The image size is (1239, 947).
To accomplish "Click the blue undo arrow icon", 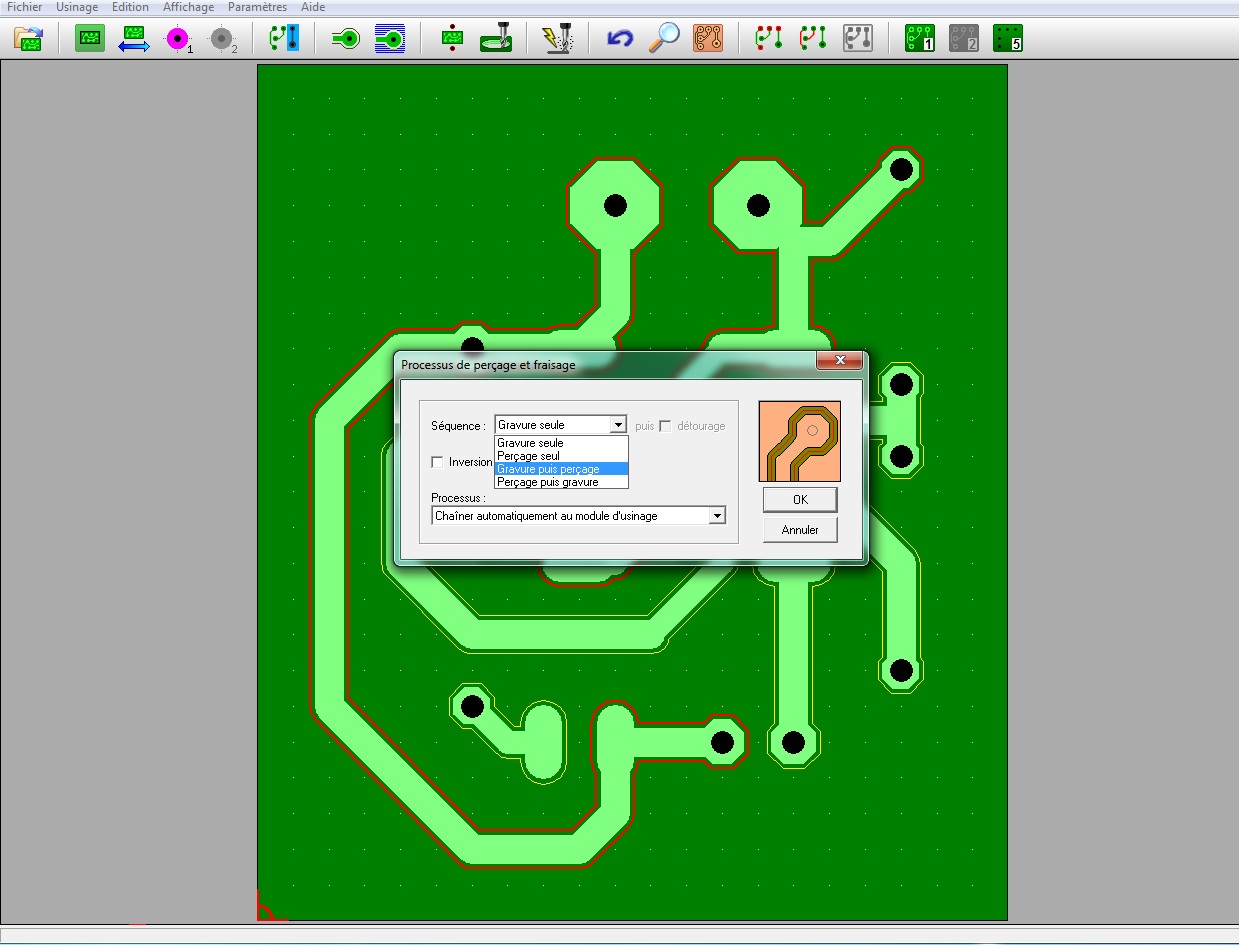I will click(620, 40).
